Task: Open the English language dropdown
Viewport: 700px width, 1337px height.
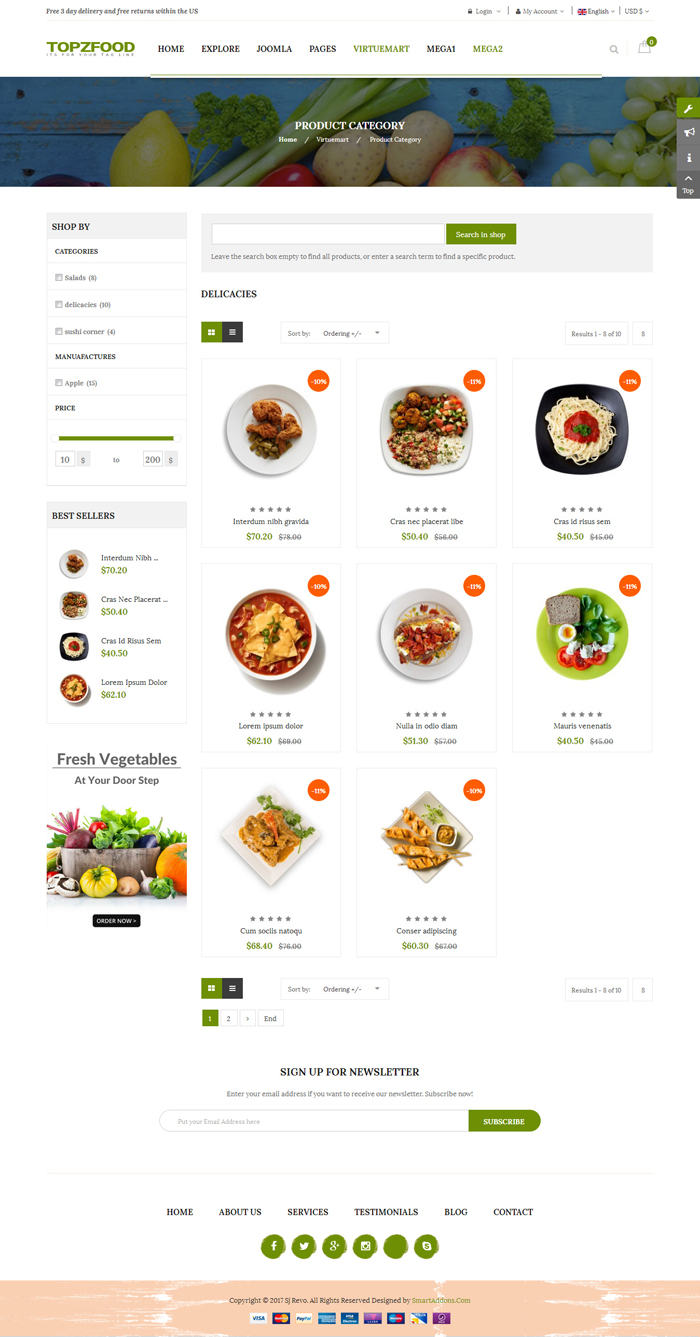Action: click(597, 11)
